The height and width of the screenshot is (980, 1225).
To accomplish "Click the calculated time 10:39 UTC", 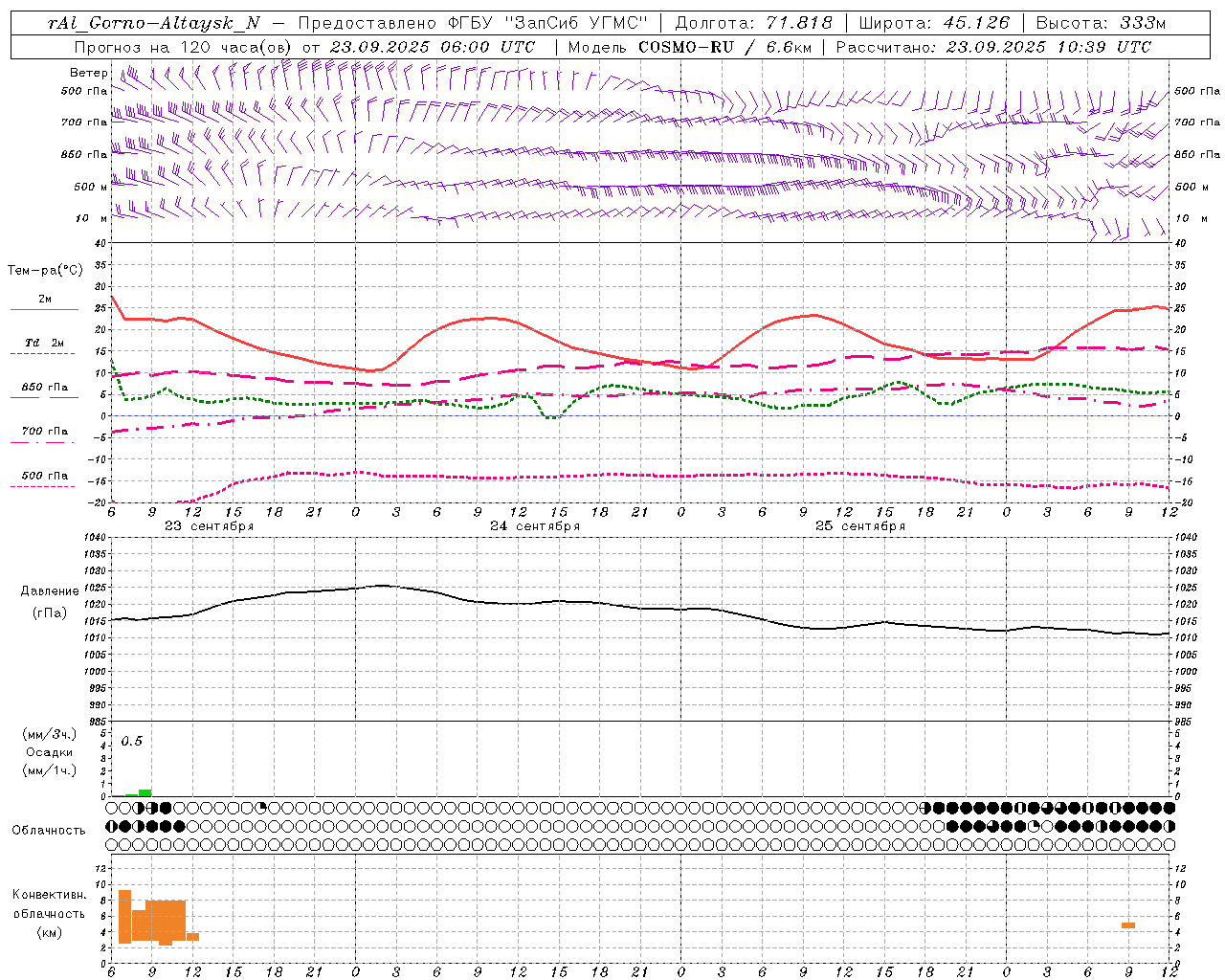I will 1102,47.
